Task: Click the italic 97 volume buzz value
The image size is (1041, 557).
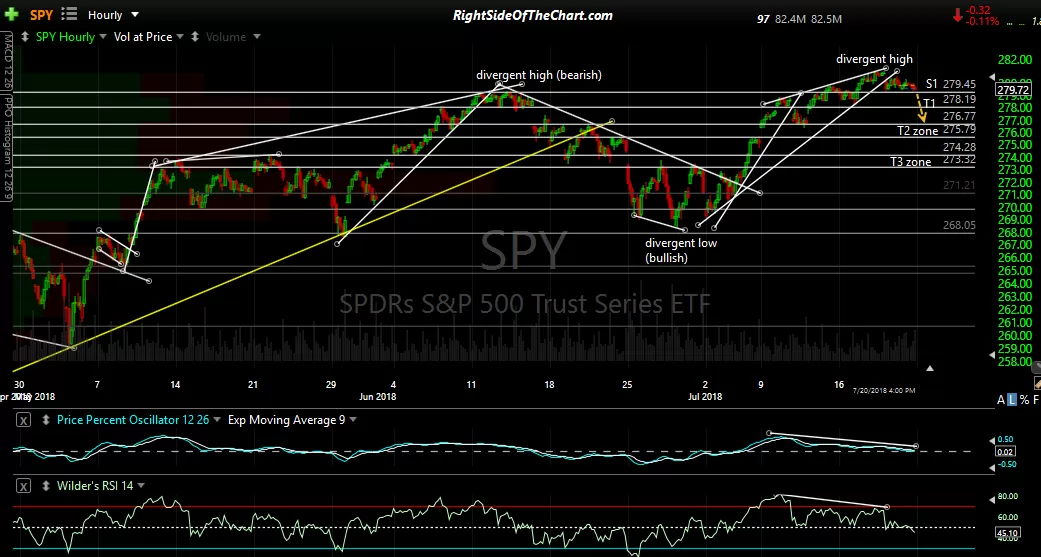Action: (763, 20)
